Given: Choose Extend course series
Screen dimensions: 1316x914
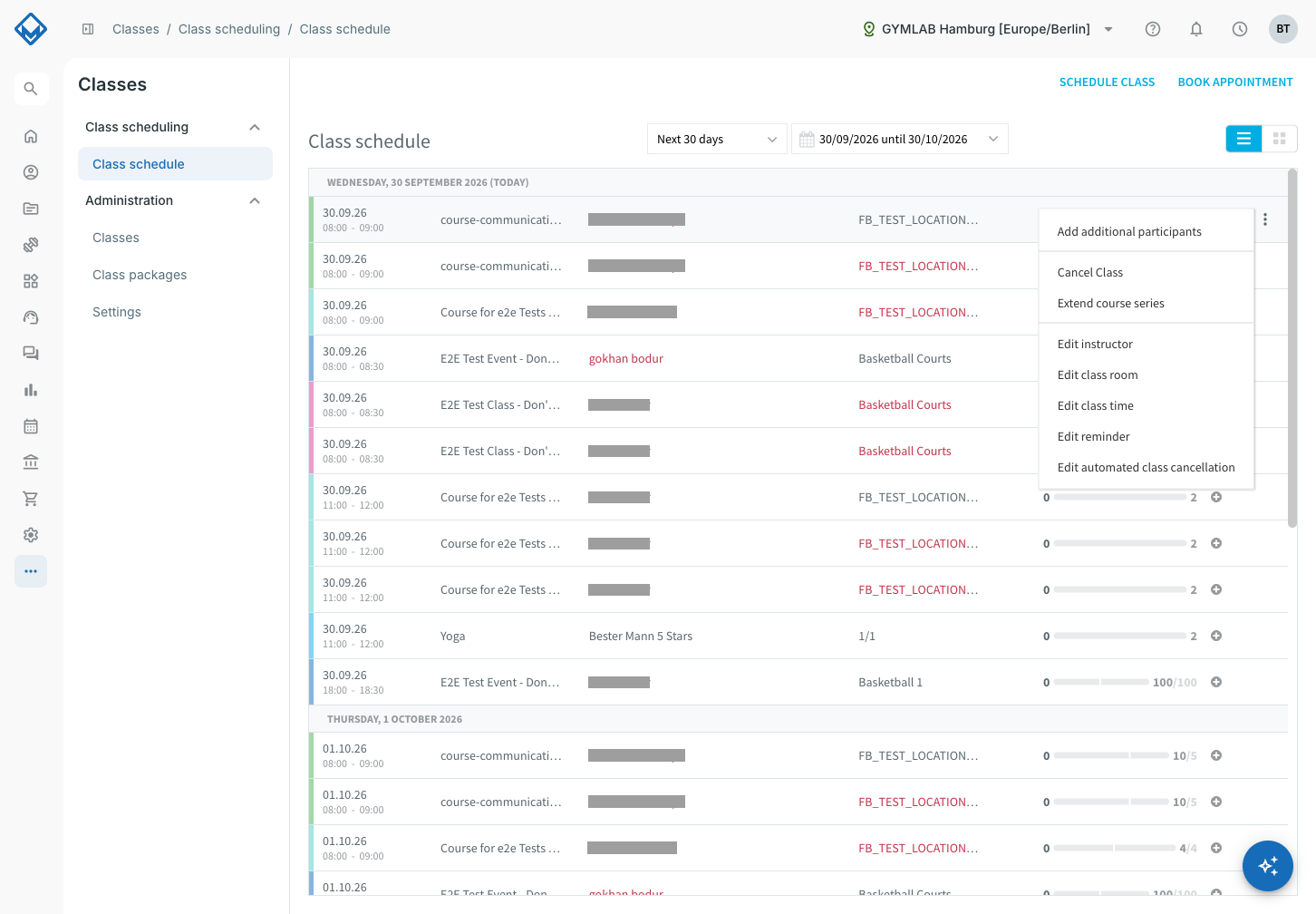Looking at the screenshot, I should pos(1147,304).
